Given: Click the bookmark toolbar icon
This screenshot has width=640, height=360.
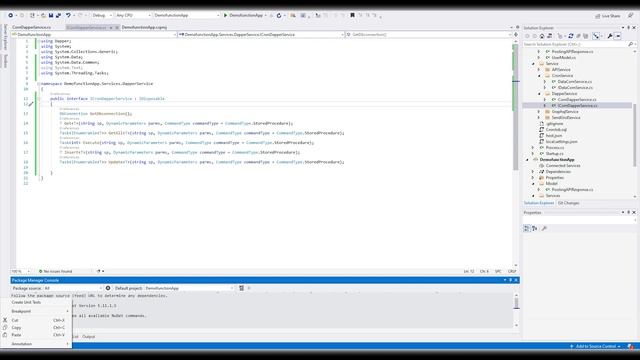Looking at the screenshot, I should tap(352, 15).
